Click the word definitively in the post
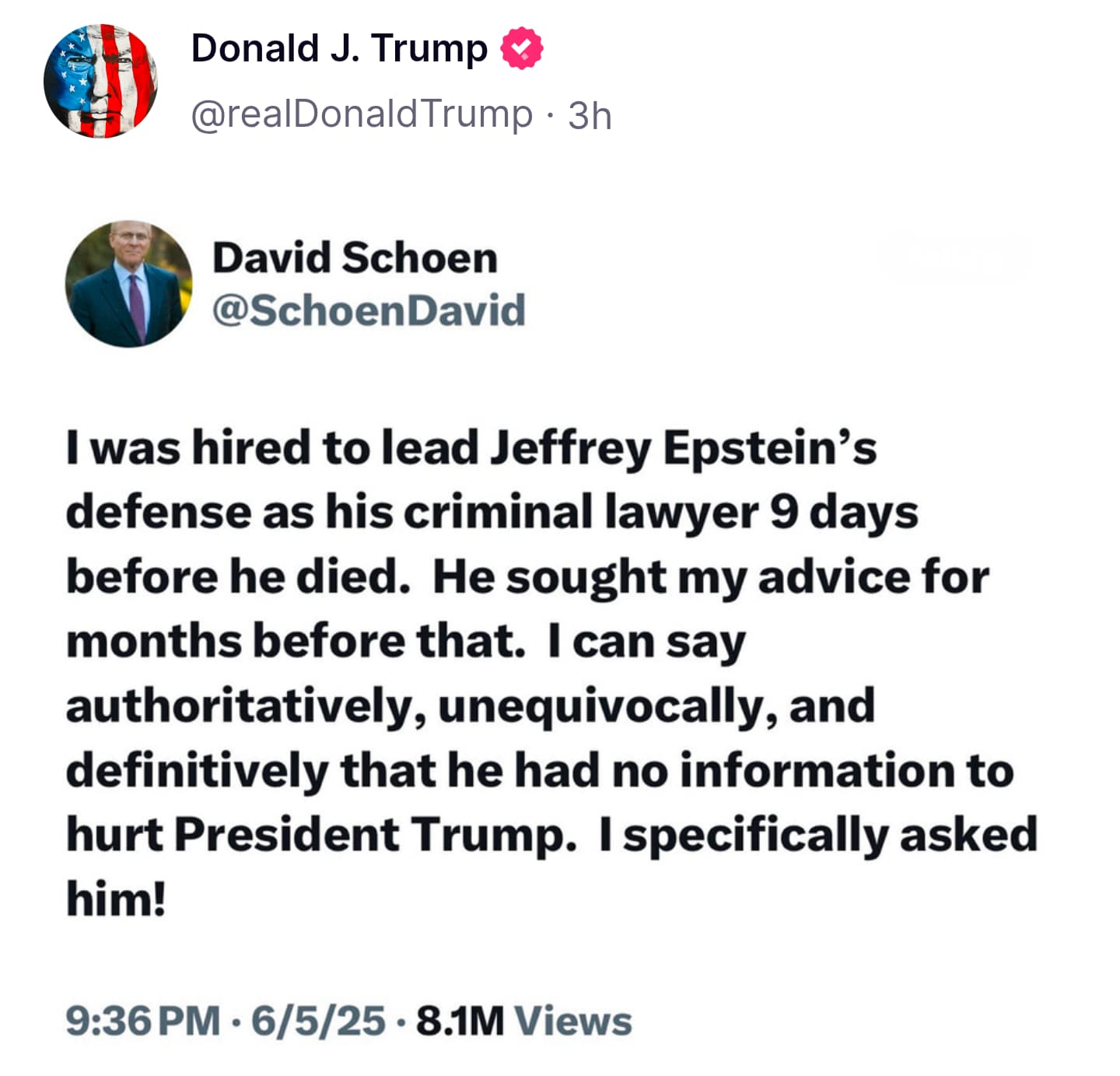The height and width of the screenshot is (1076, 1120). 198,771
